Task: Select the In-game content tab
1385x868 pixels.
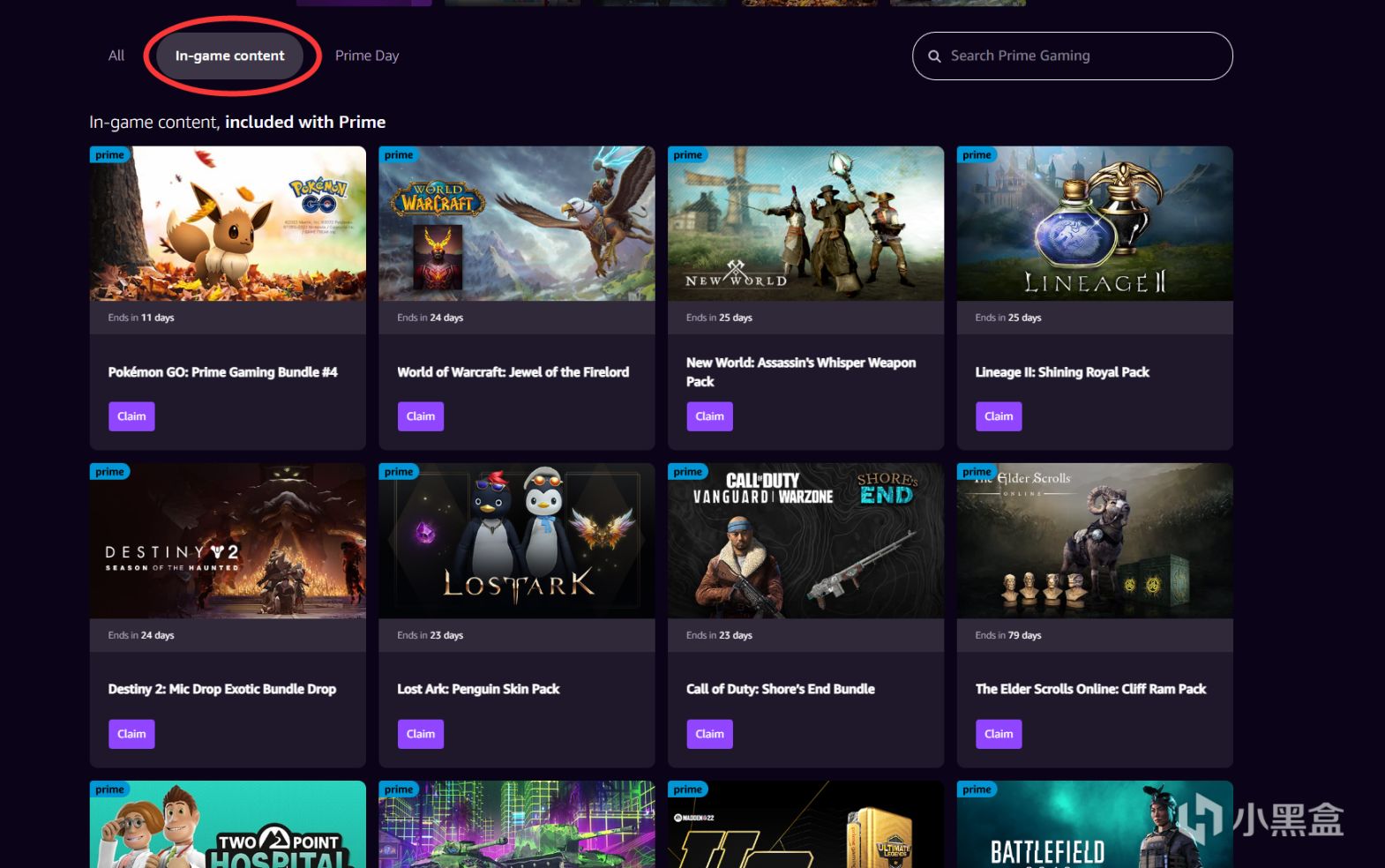Action: 230,56
